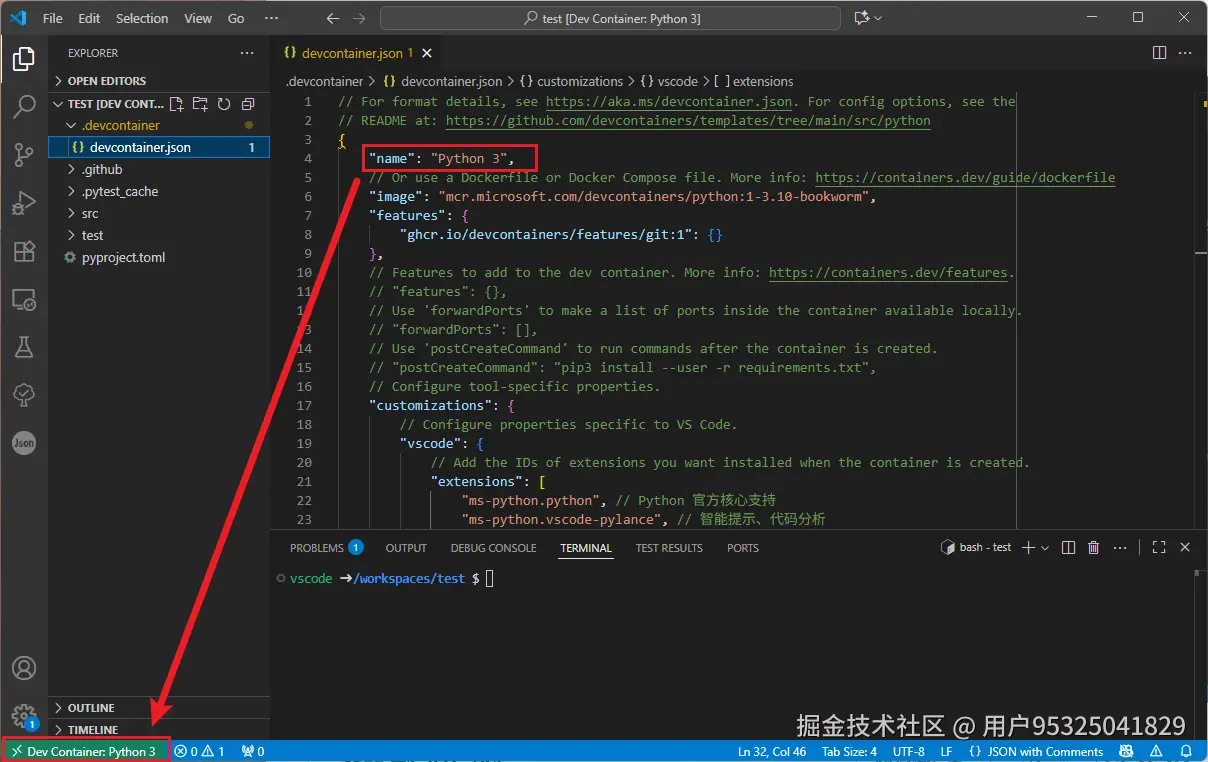Image resolution: width=1208 pixels, height=762 pixels.
Task: Maximize the bottom panel size
Action: coord(1159,547)
